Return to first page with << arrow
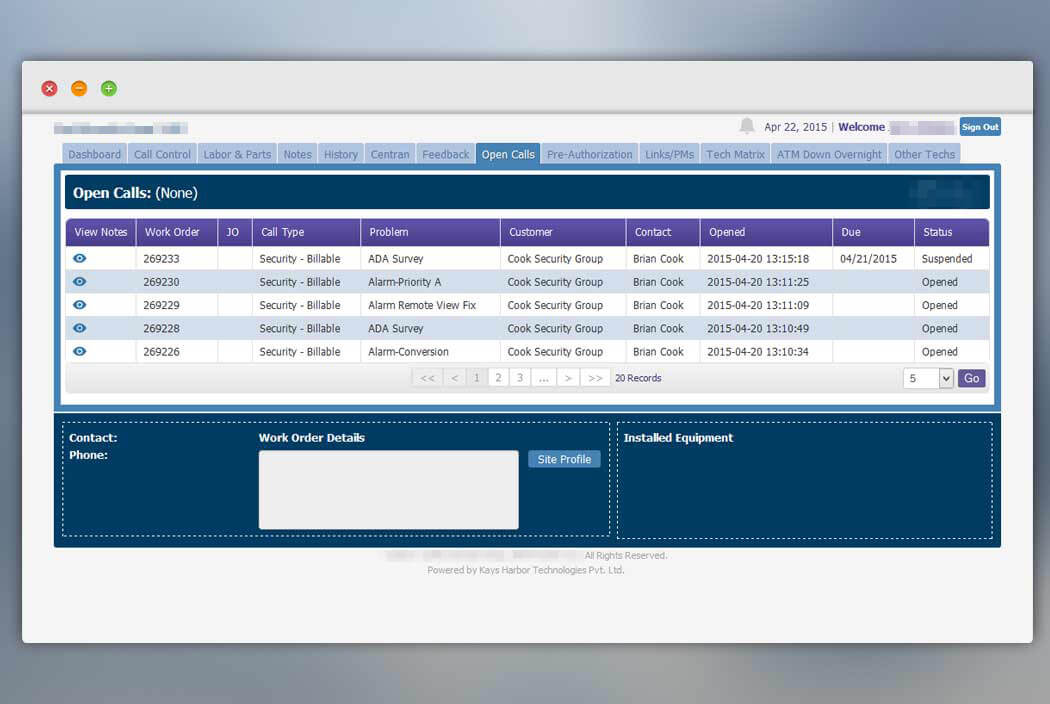This screenshot has width=1050, height=704. point(427,378)
